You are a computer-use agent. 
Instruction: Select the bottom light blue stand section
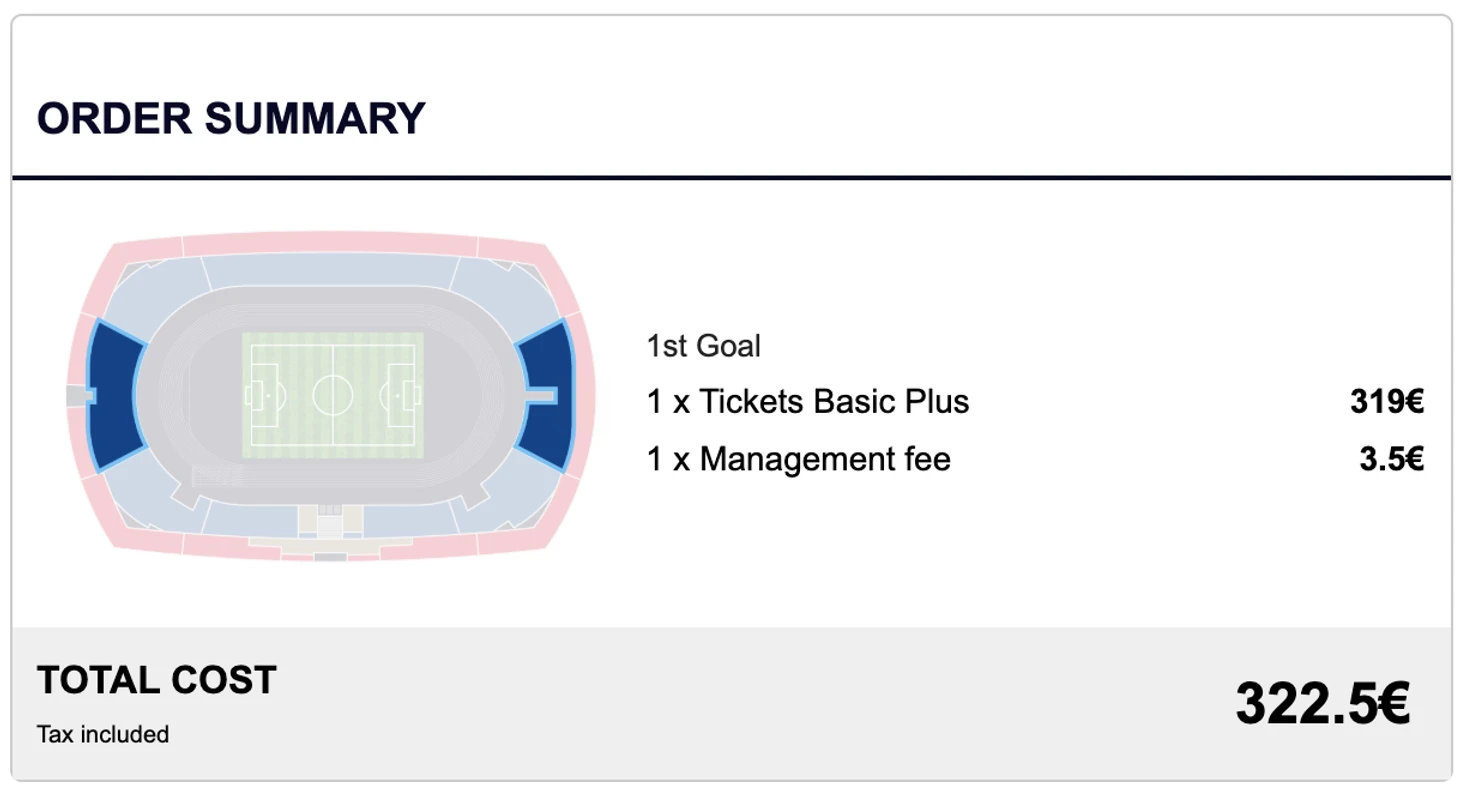pos(330,518)
